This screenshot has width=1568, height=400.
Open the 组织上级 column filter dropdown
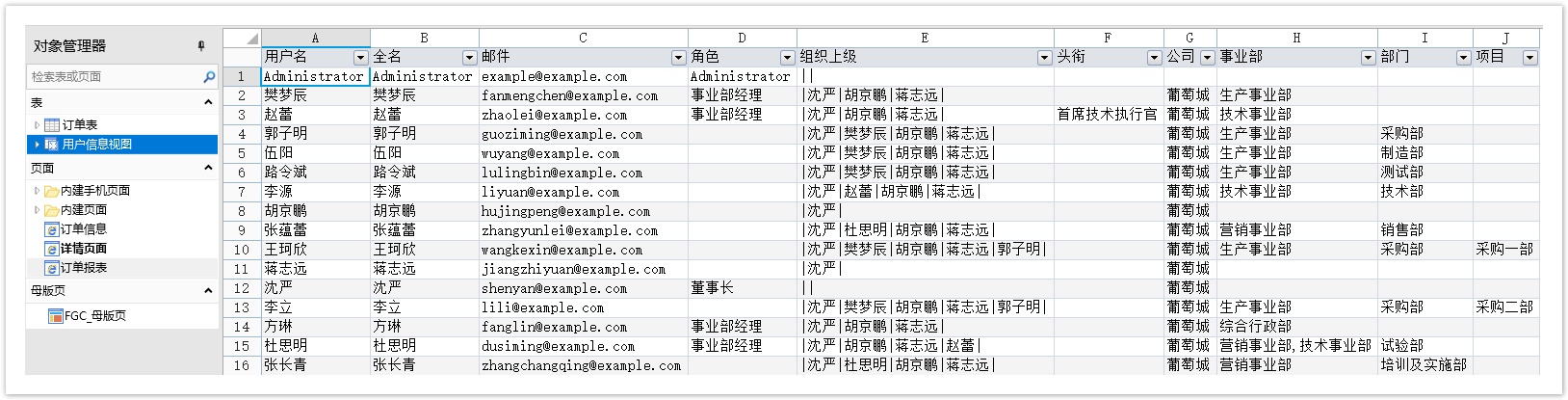(1044, 58)
